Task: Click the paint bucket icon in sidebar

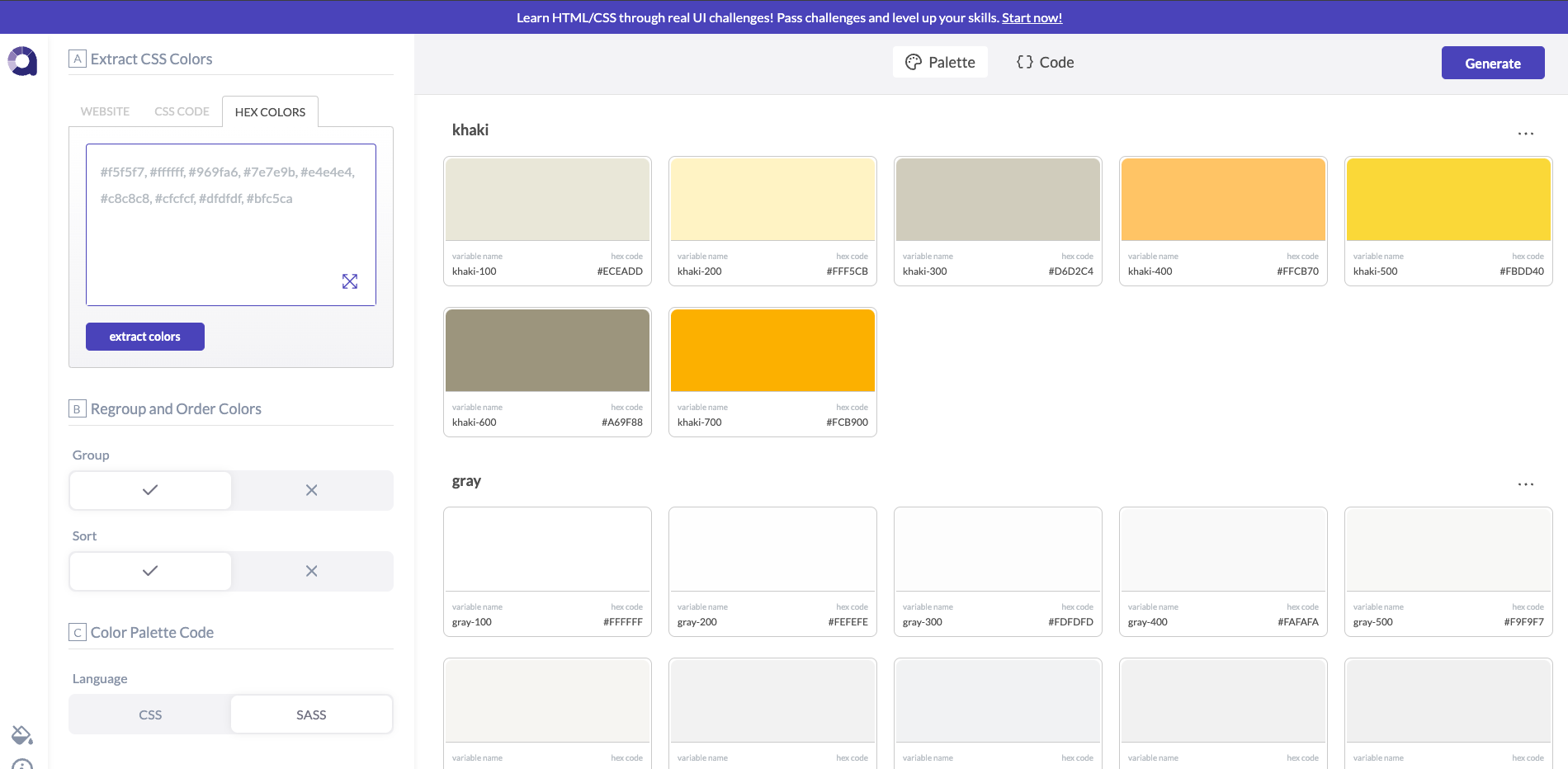Action: click(22, 734)
